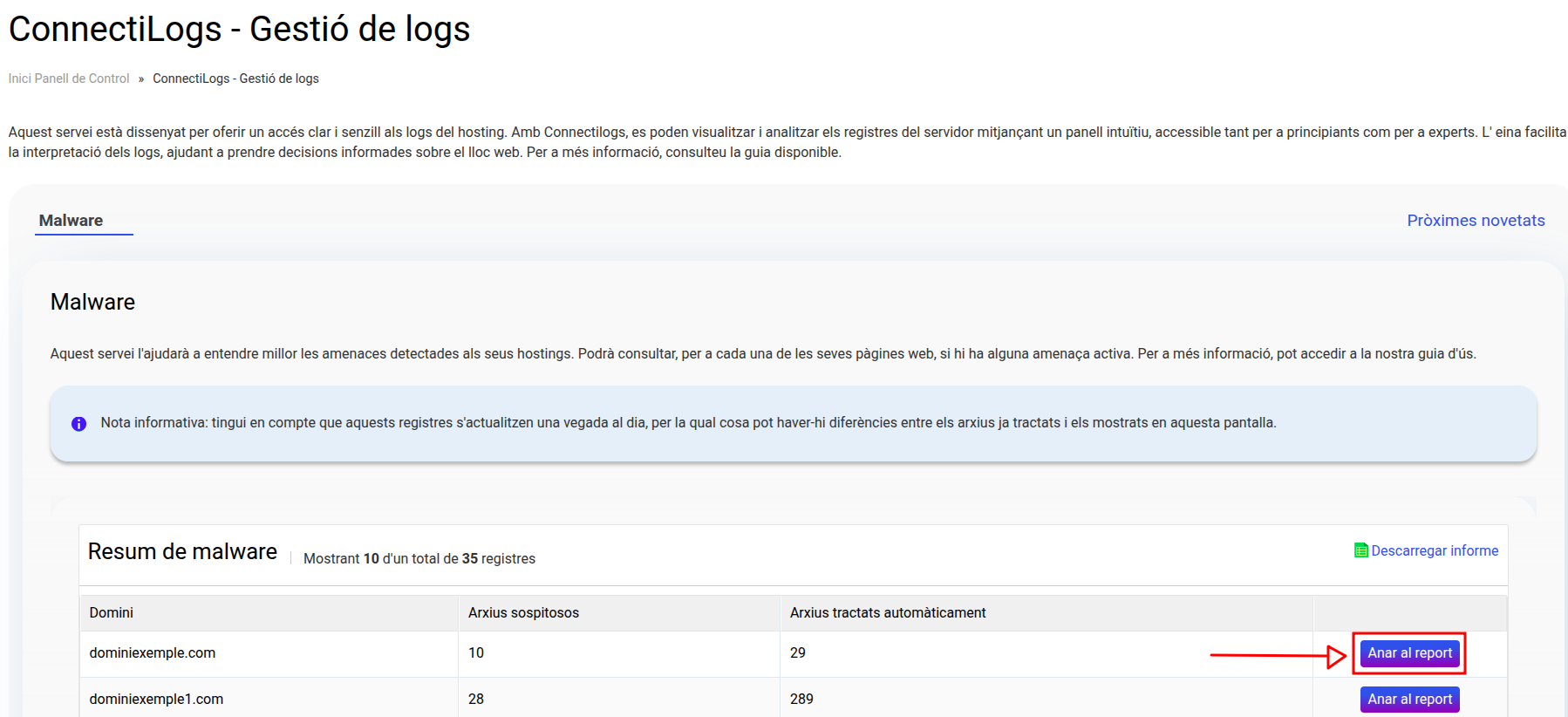This screenshot has width=1568, height=717.
Task: Click the suspicious files value 28
Action: pyautogui.click(x=476, y=700)
